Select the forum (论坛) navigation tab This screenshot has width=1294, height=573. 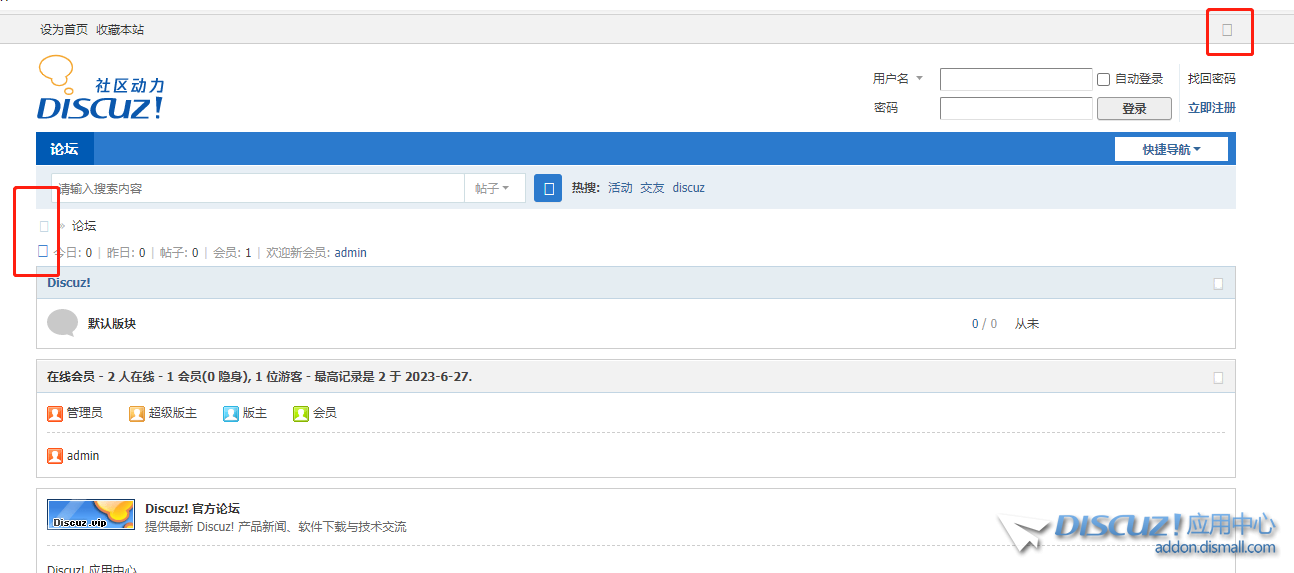pos(64,149)
